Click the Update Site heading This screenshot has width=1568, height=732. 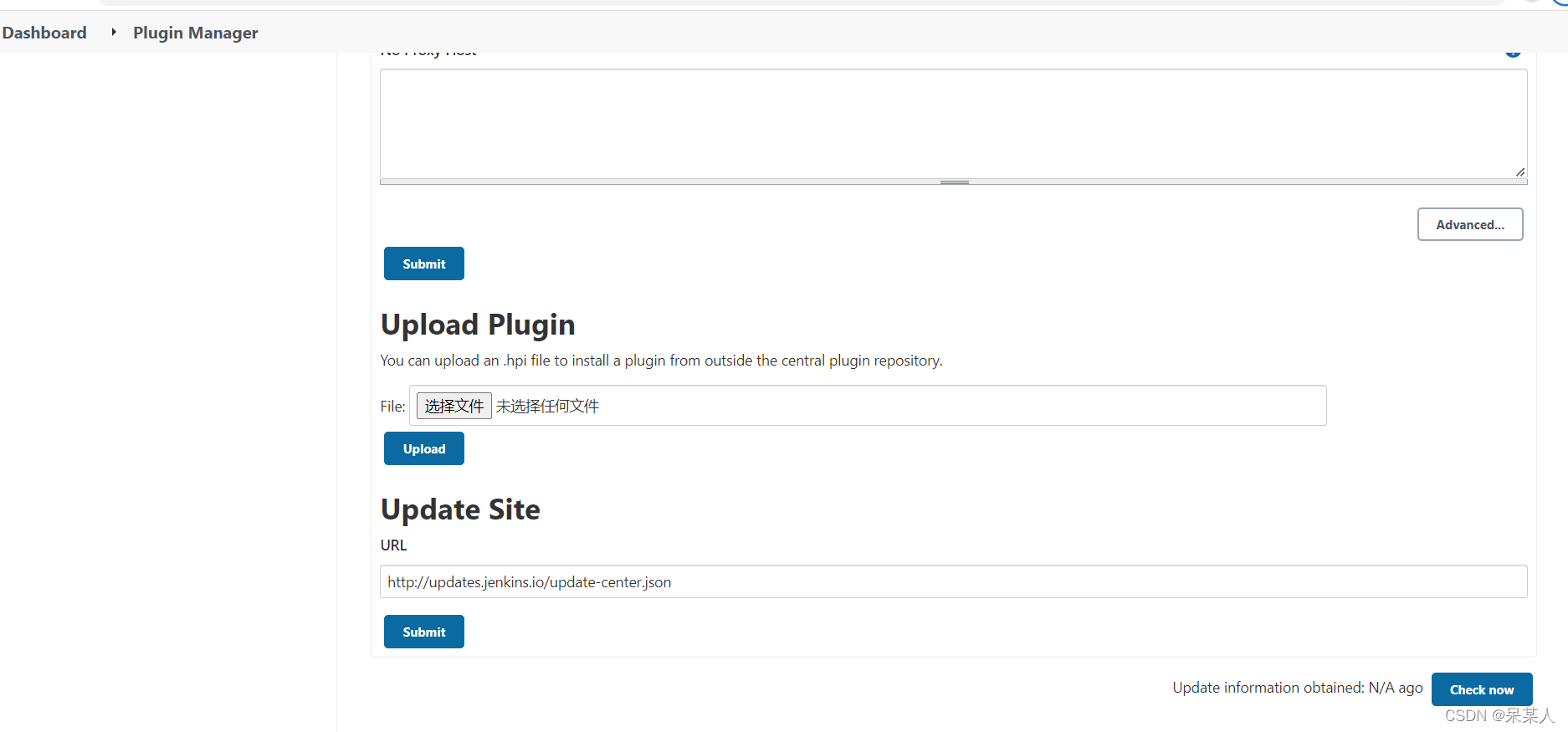460,509
